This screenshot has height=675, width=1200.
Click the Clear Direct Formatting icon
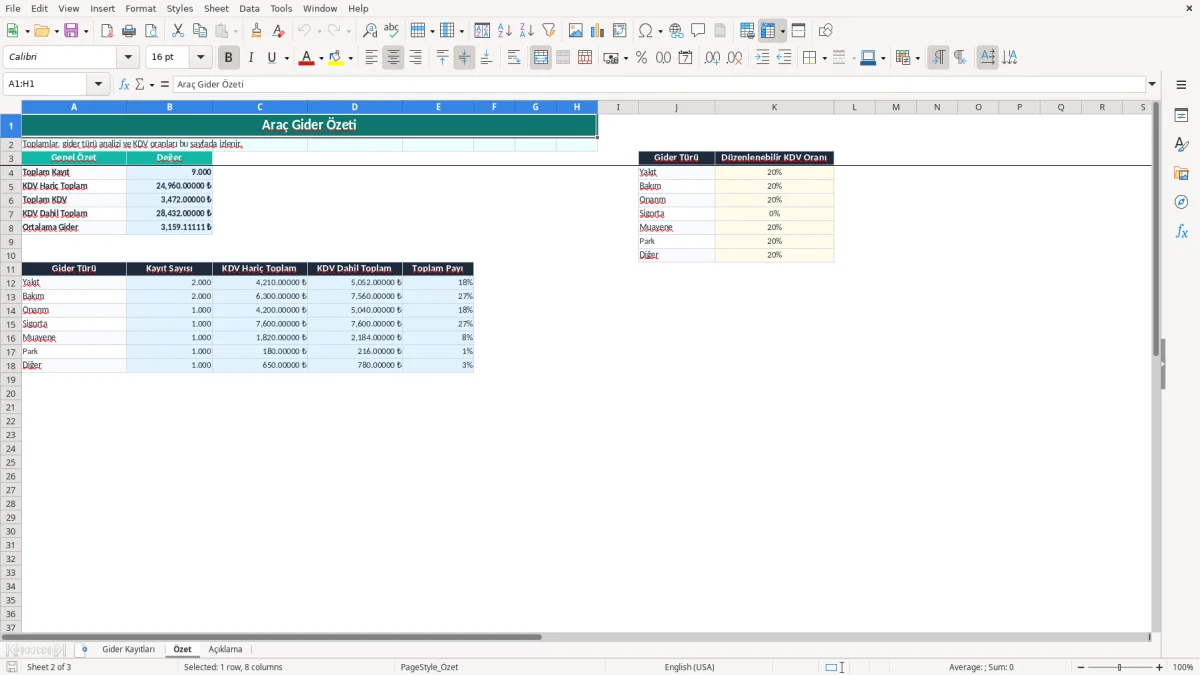pos(278,31)
